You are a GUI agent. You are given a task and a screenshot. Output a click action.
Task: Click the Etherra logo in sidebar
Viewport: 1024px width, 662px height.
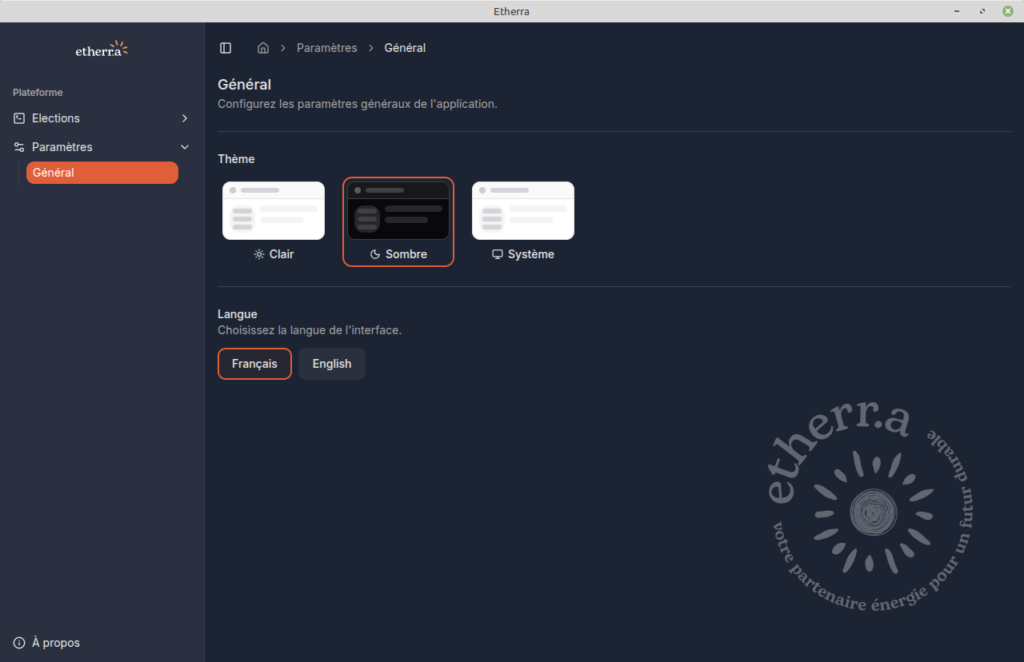102,49
